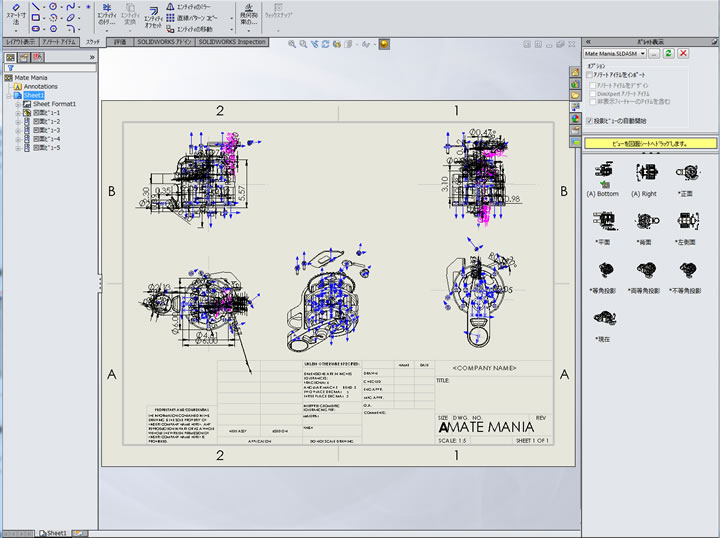The height and width of the screenshot is (538, 720).
Task: Click the Mirror Entities tool
Action: click(x=189, y=6)
